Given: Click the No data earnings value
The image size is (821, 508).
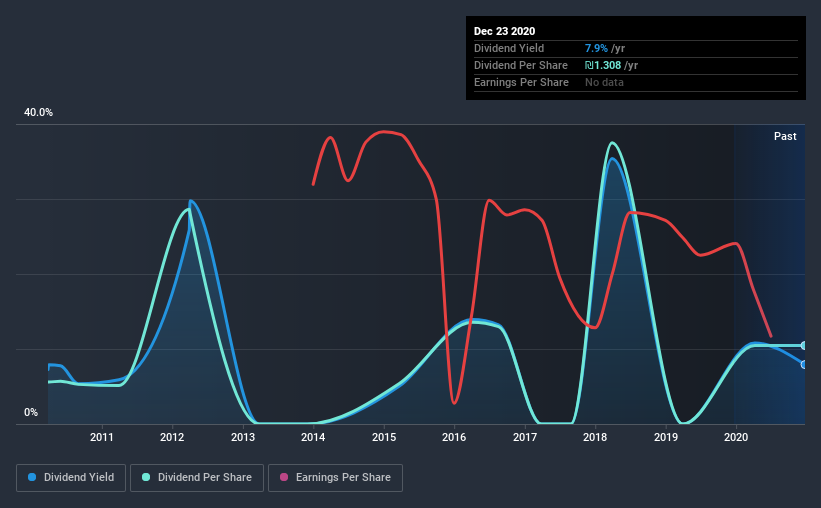Looking at the screenshot, I should coord(604,82).
